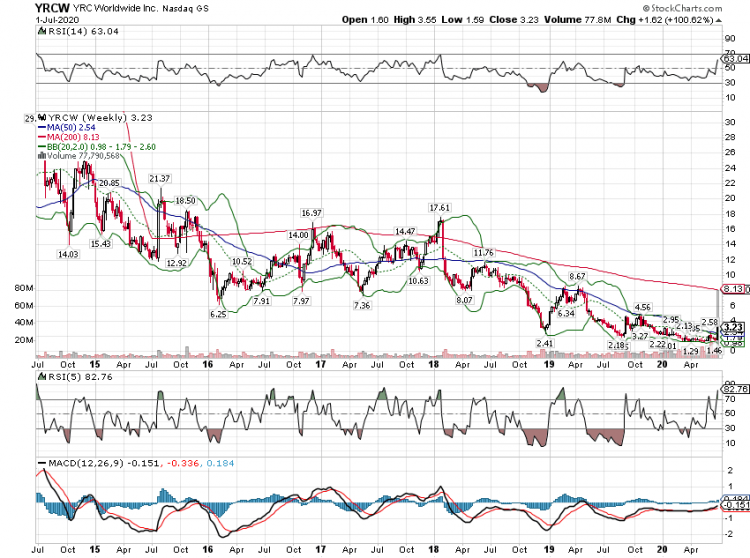Click the copyright StockCharts.com logo

point(682,8)
